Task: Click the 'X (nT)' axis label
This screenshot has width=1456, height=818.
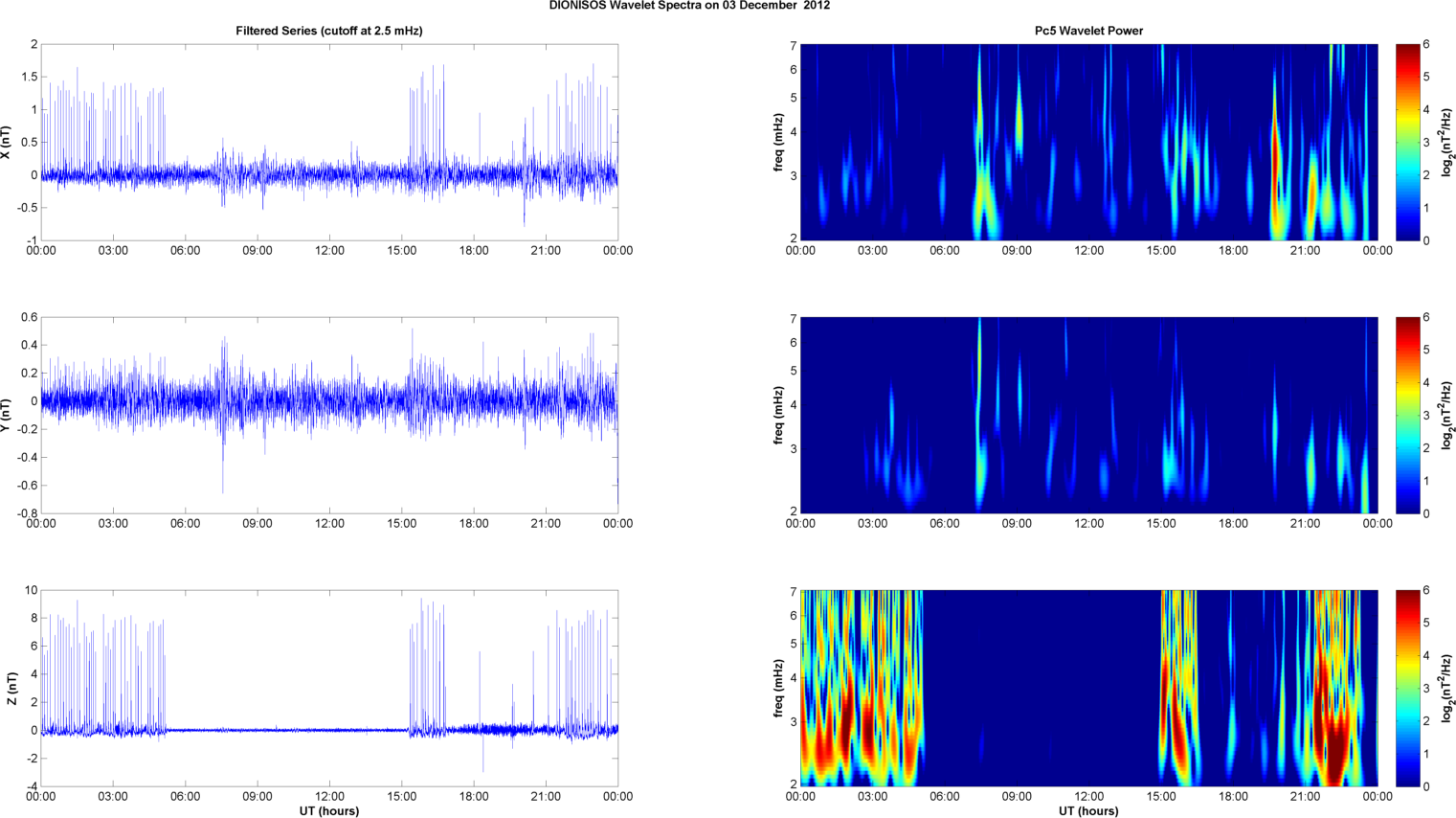Action: pyautogui.click(x=6, y=143)
